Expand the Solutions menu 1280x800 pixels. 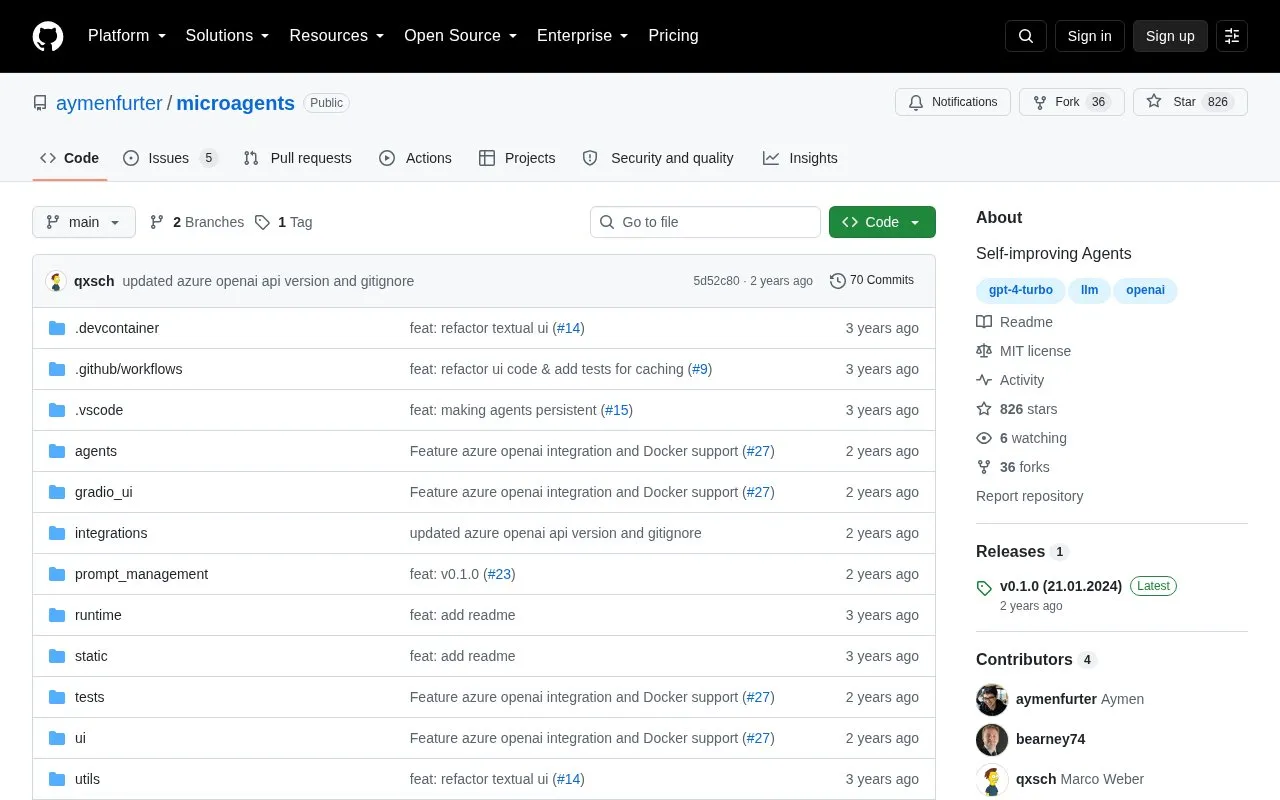coord(228,36)
